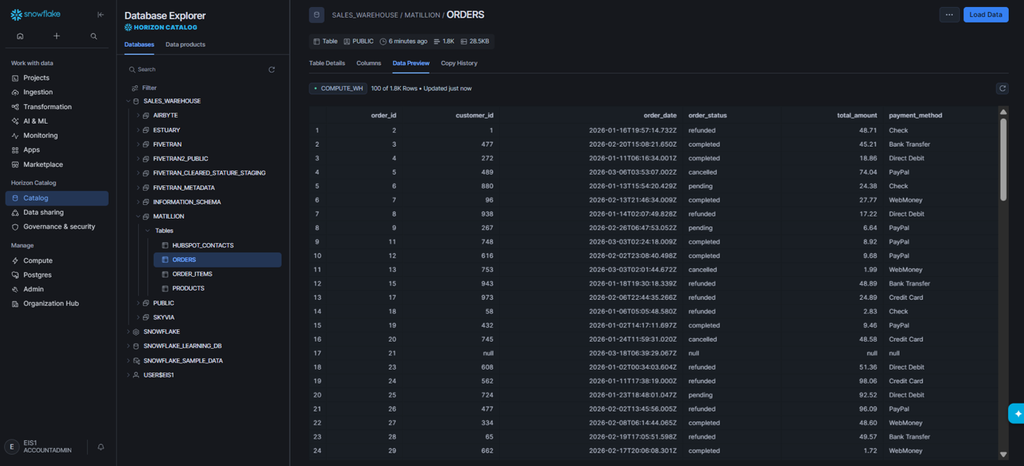Click the Load Data button

coord(985,14)
